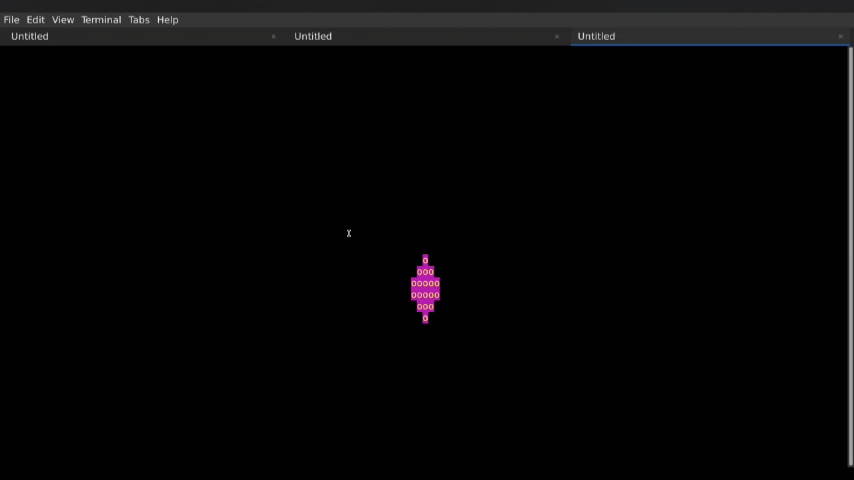The image size is (854, 480).
Task: Select the third Untitled tab
Action: pyautogui.click(x=708, y=37)
